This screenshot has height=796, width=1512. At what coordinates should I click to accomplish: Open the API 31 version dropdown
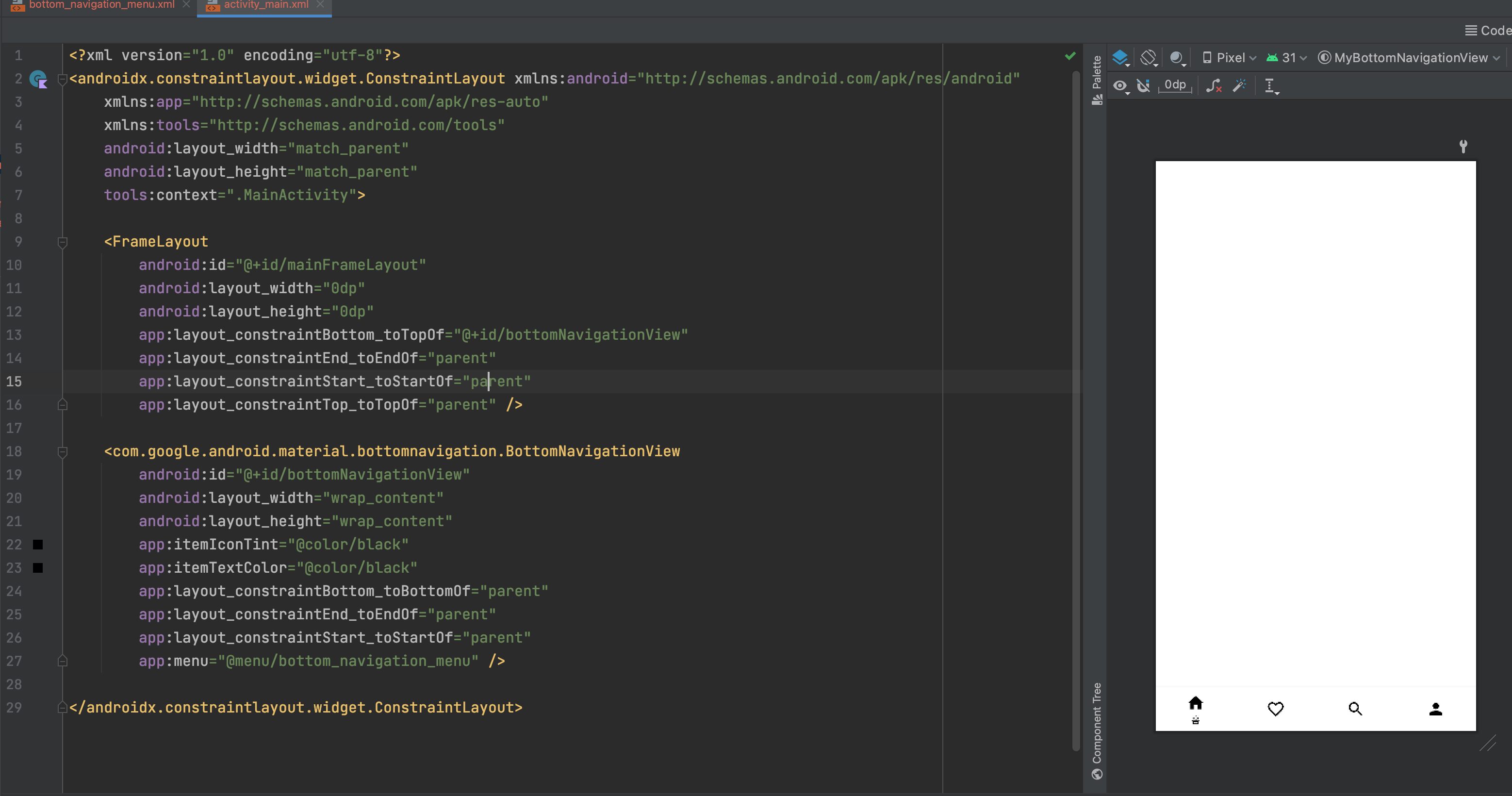pos(1287,58)
